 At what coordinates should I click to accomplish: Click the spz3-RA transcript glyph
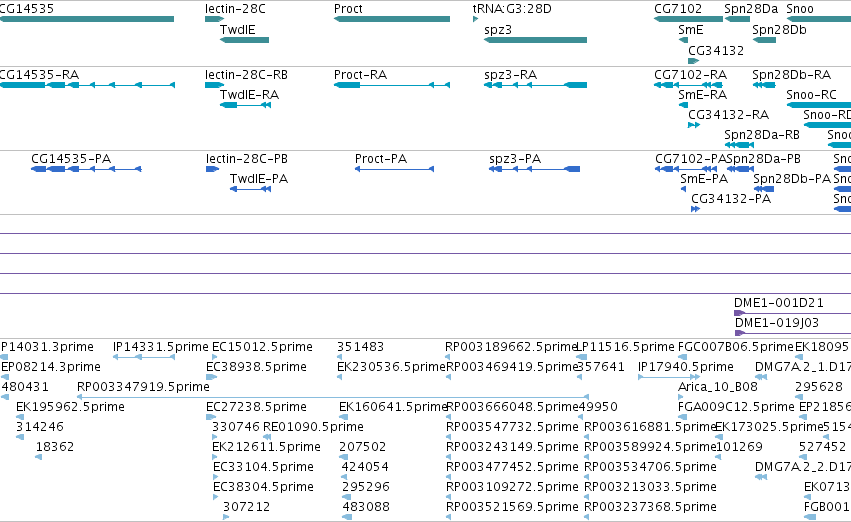(x=535, y=85)
